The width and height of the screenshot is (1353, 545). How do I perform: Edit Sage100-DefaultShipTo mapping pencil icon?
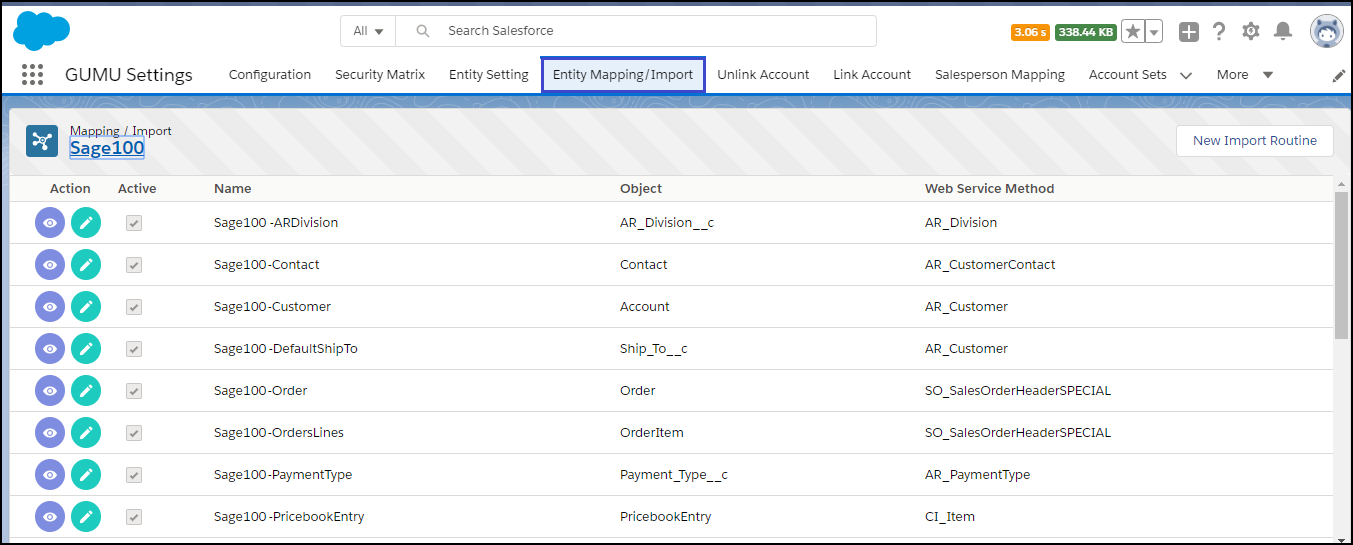click(x=86, y=349)
